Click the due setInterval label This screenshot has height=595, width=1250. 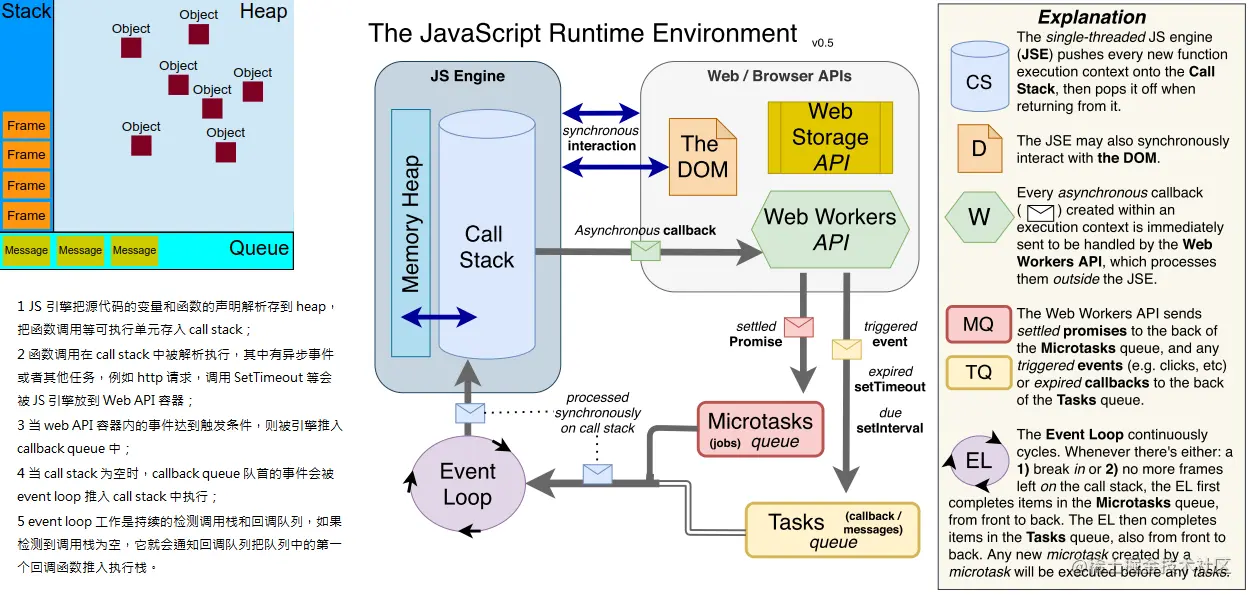point(891,420)
